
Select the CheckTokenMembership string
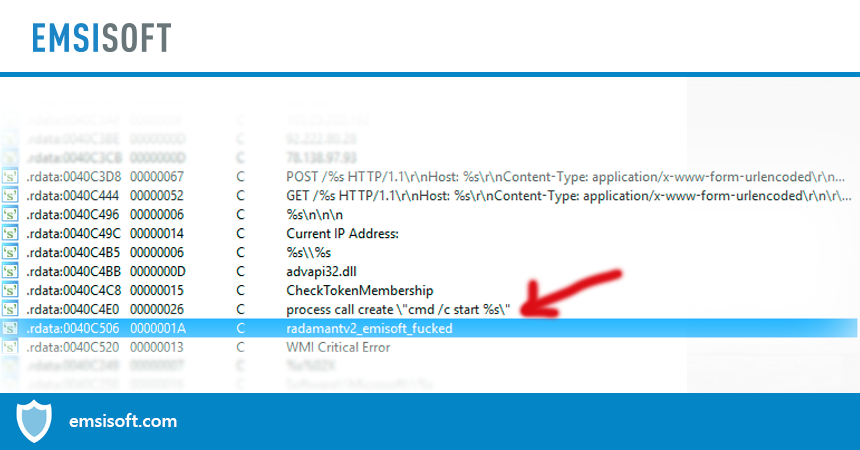coord(360,290)
